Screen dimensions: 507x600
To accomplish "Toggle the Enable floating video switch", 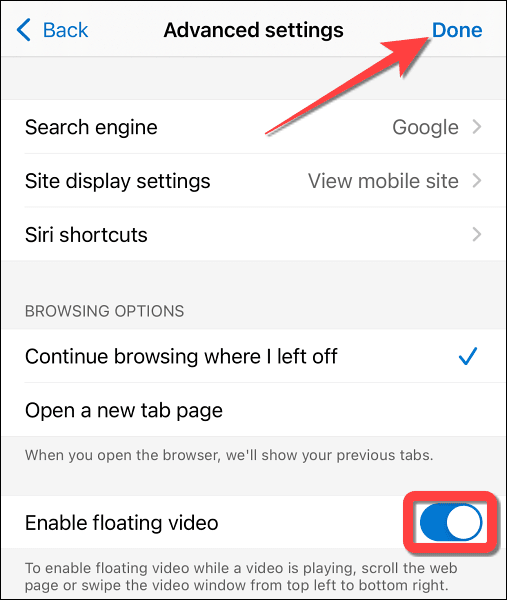I will (x=450, y=522).
